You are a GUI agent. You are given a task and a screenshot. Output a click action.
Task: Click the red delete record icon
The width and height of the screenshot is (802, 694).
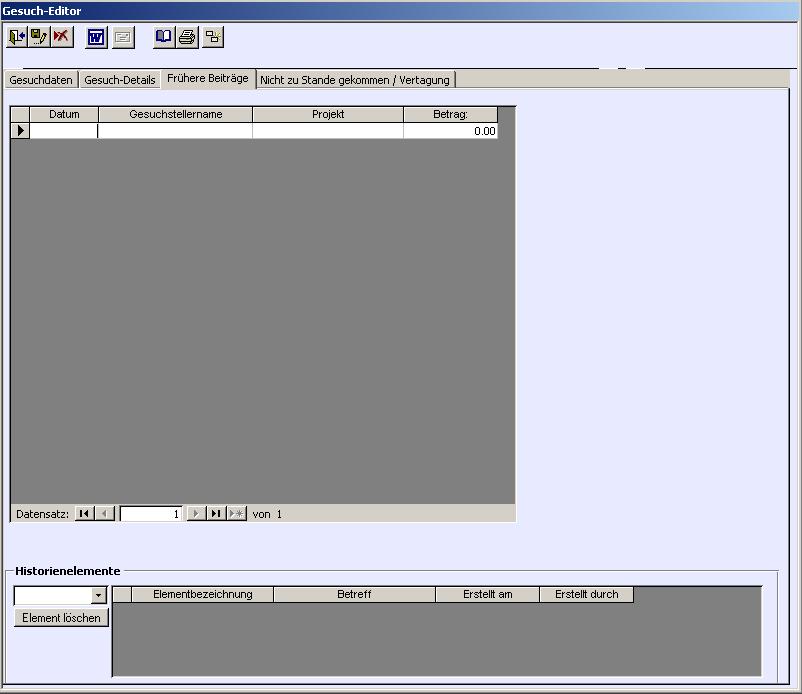(x=62, y=37)
